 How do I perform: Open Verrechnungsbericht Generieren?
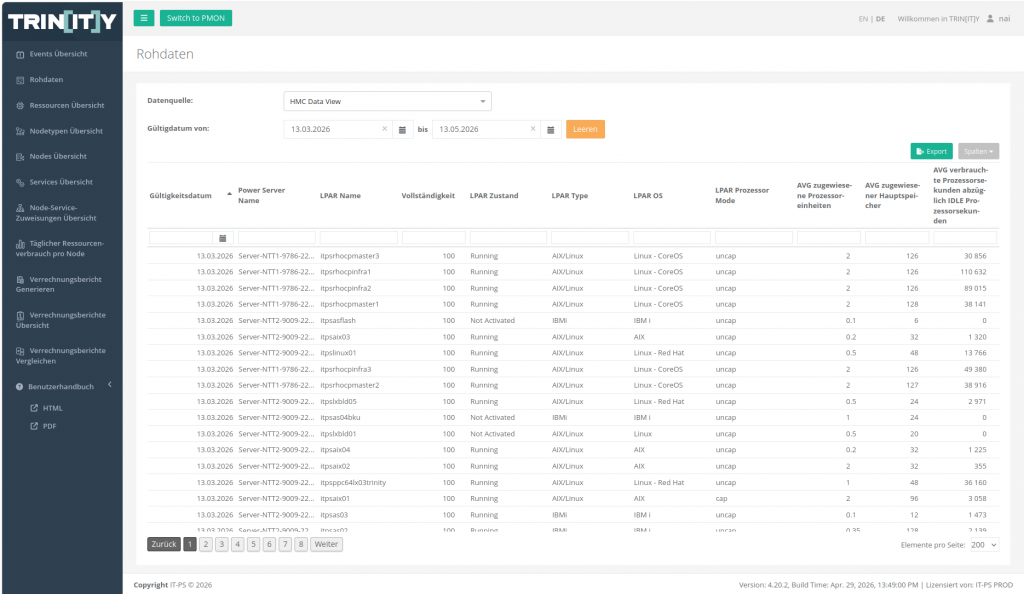59,285
